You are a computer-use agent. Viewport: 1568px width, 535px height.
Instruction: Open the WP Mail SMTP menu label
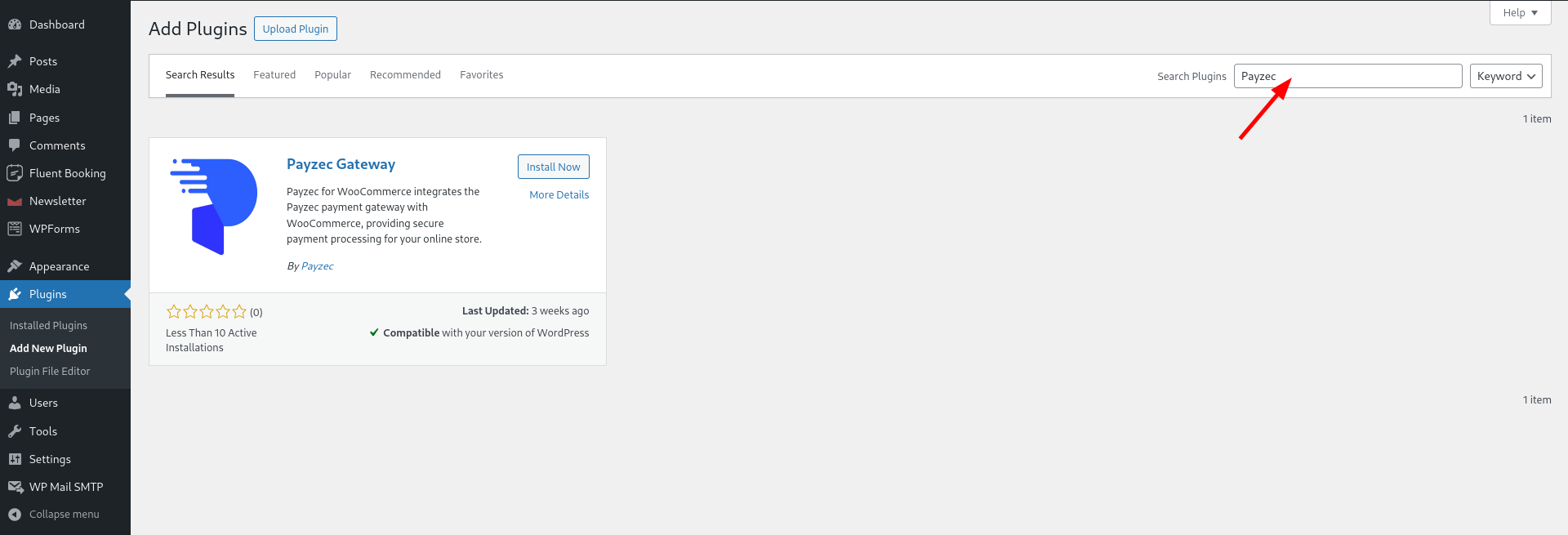(x=66, y=487)
